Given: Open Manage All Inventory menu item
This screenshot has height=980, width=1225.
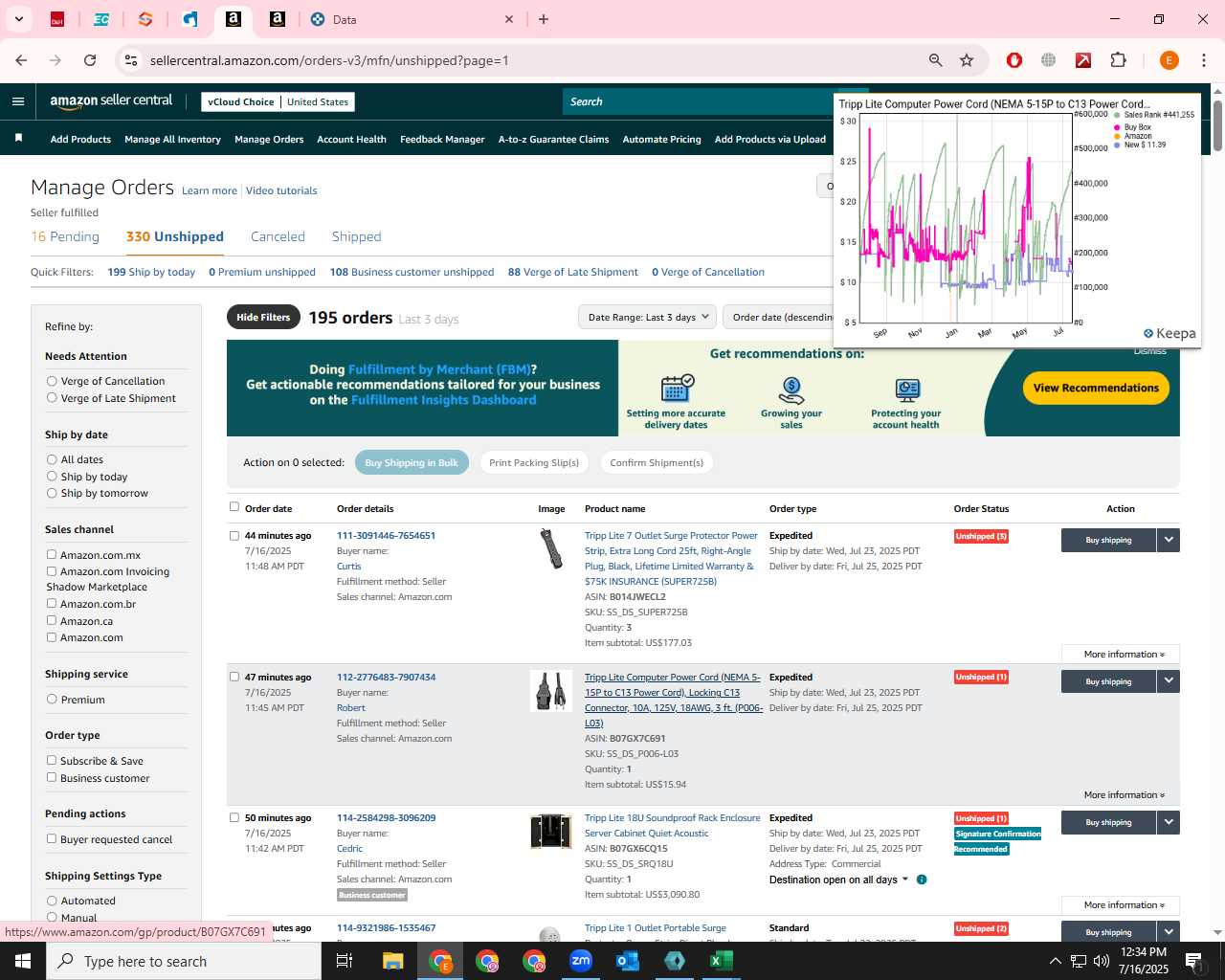Looking at the screenshot, I should click(x=172, y=140).
